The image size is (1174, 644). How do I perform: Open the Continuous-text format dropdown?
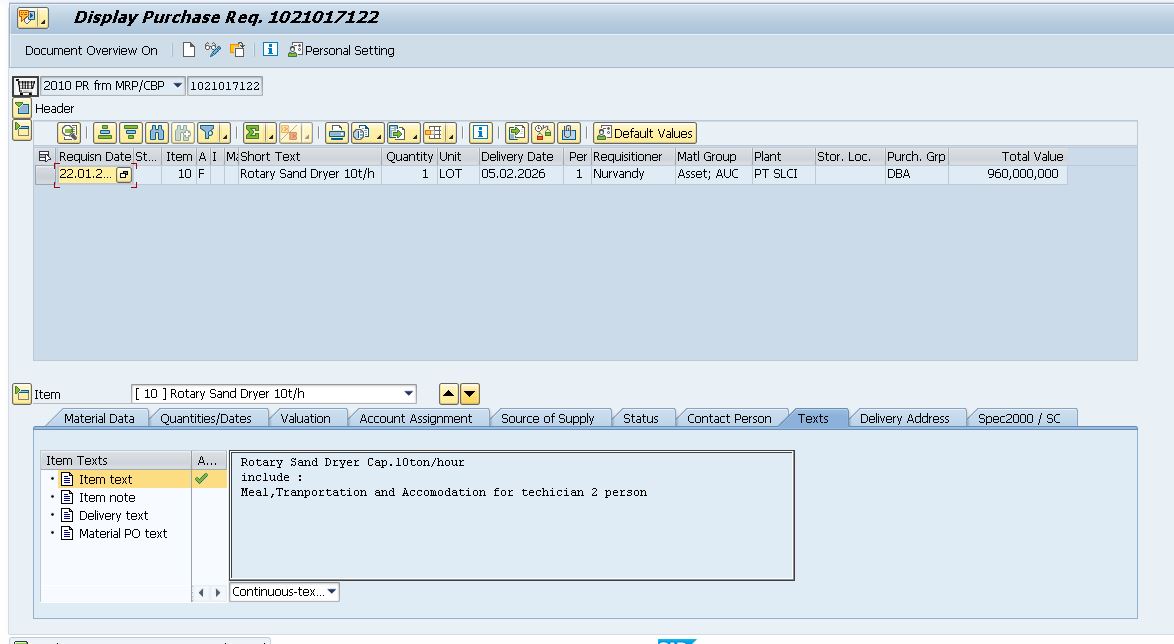coord(332,592)
